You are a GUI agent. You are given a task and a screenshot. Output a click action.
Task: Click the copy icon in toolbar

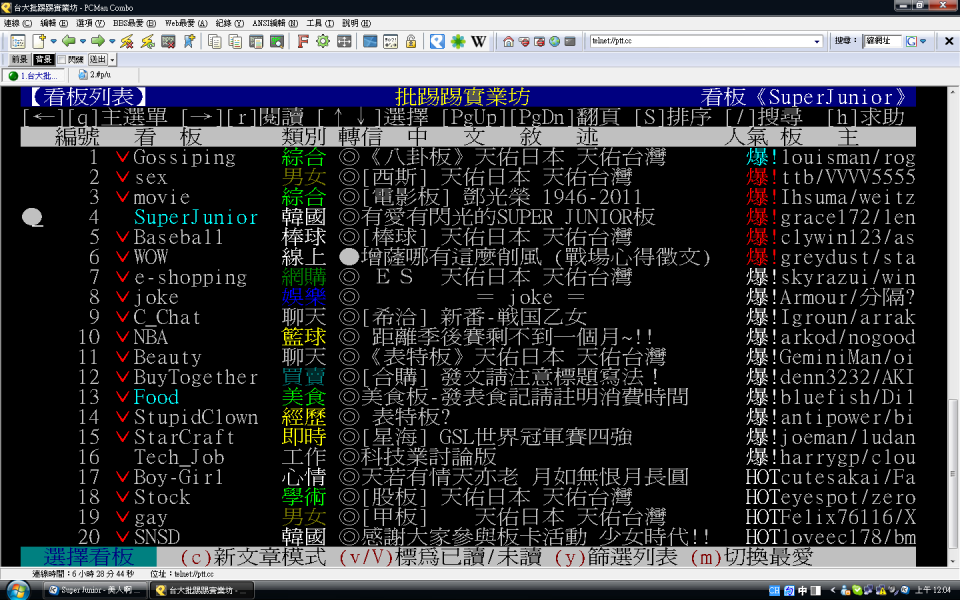[x=214, y=42]
